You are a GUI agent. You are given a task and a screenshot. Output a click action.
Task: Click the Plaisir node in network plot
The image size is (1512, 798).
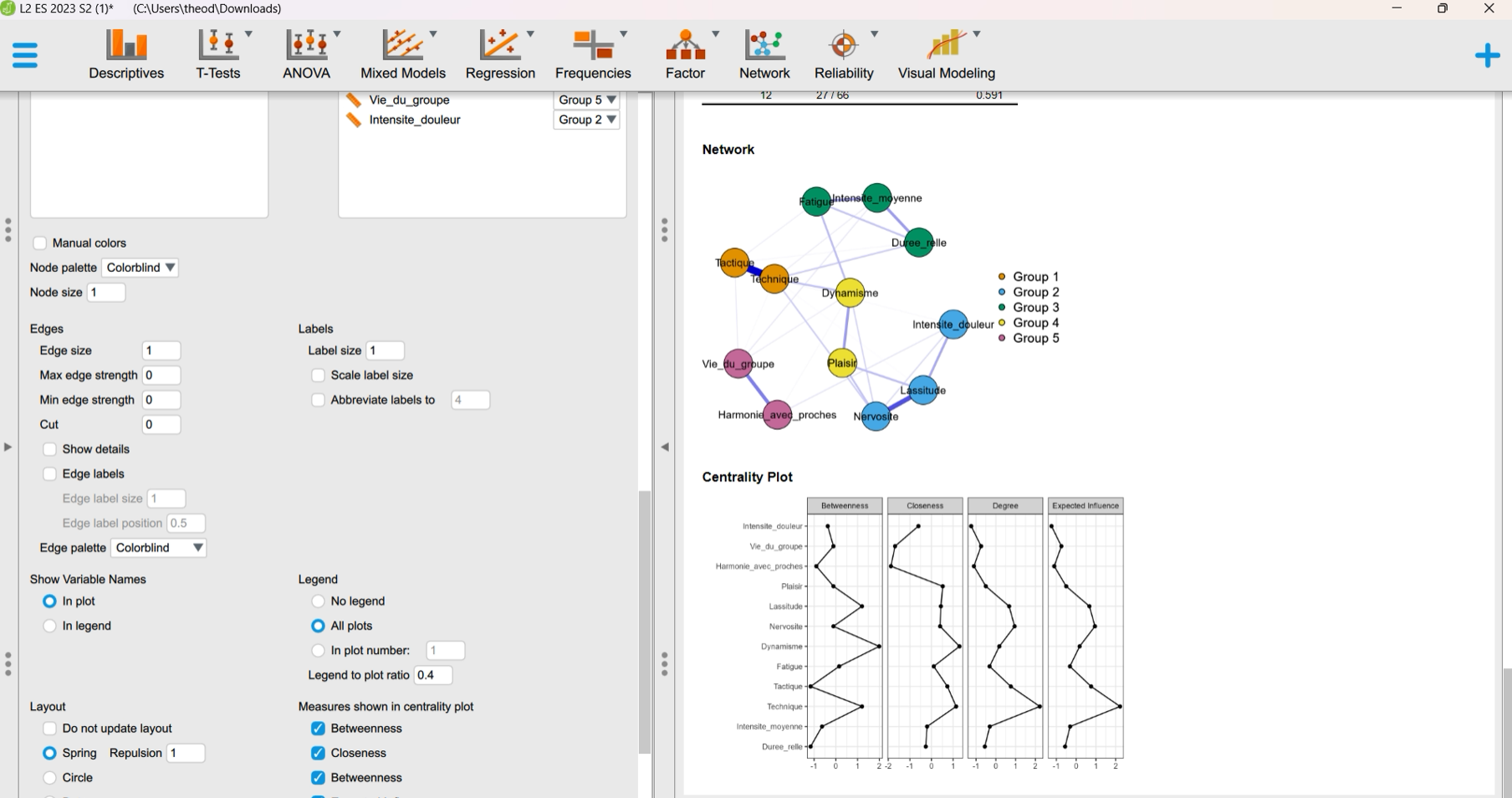pyautogui.click(x=842, y=363)
